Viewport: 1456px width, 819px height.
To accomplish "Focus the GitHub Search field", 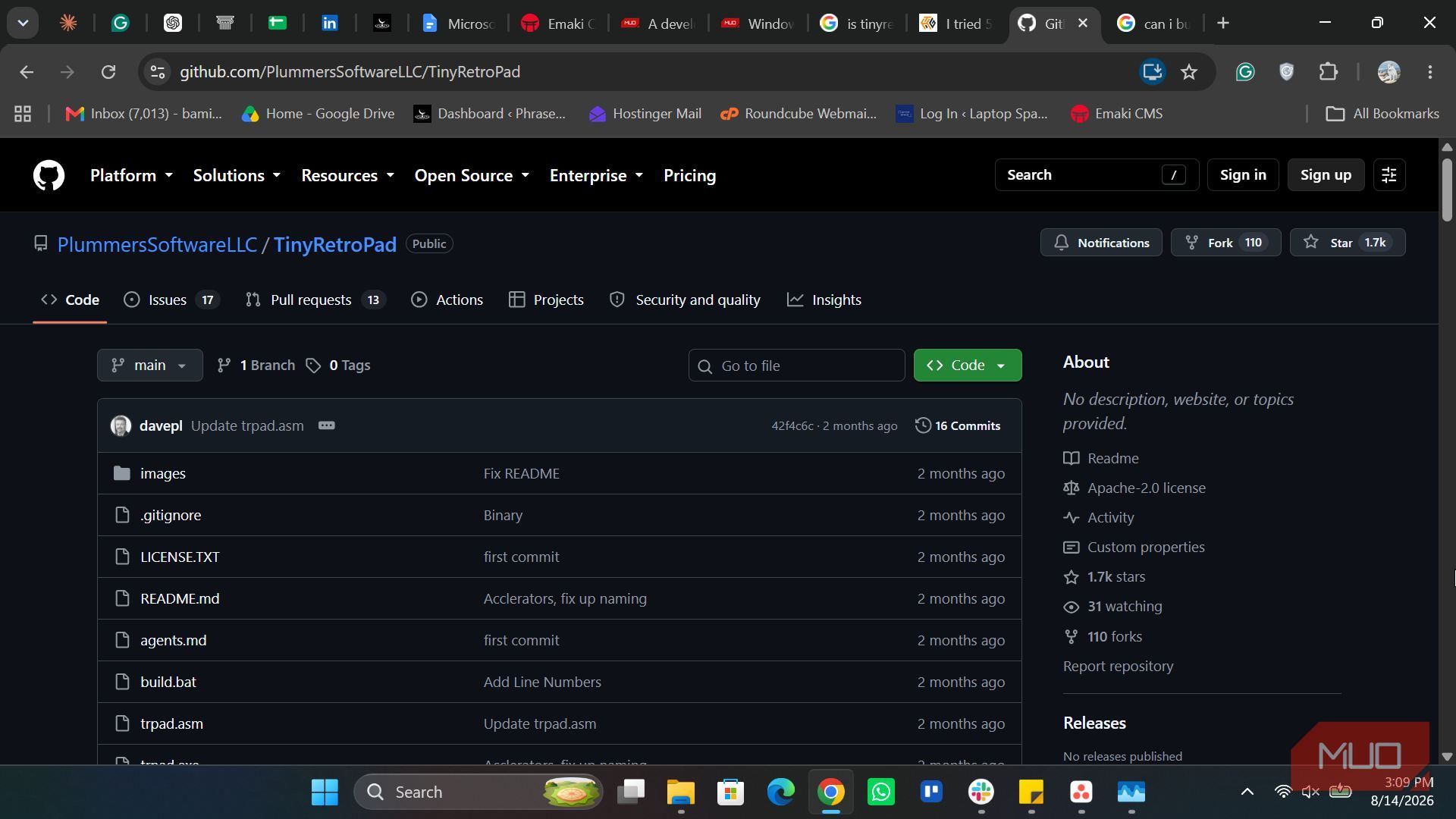I will click(1097, 175).
